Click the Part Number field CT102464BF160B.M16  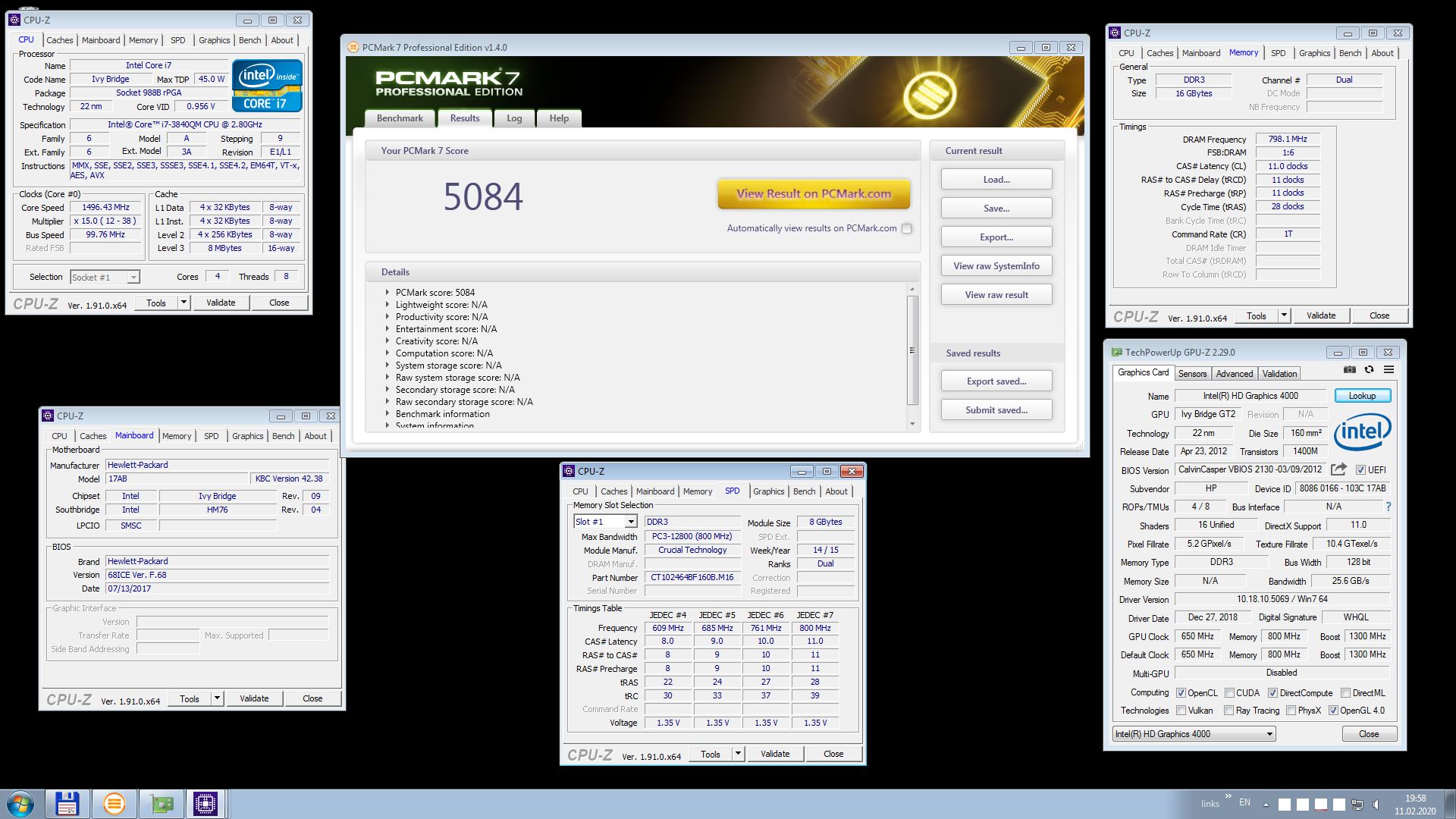click(x=692, y=578)
